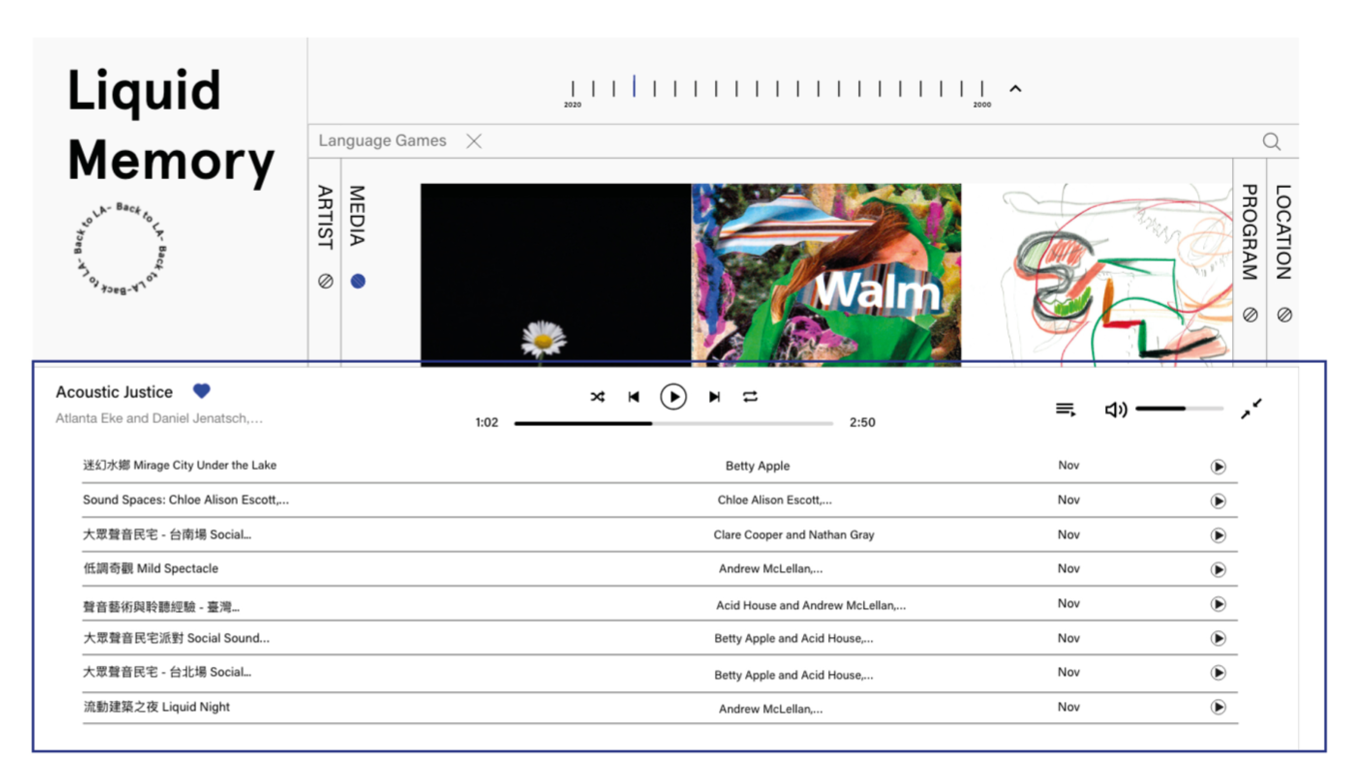1358x782 pixels.
Task: Skip to the next track
Action: click(713, 396)
